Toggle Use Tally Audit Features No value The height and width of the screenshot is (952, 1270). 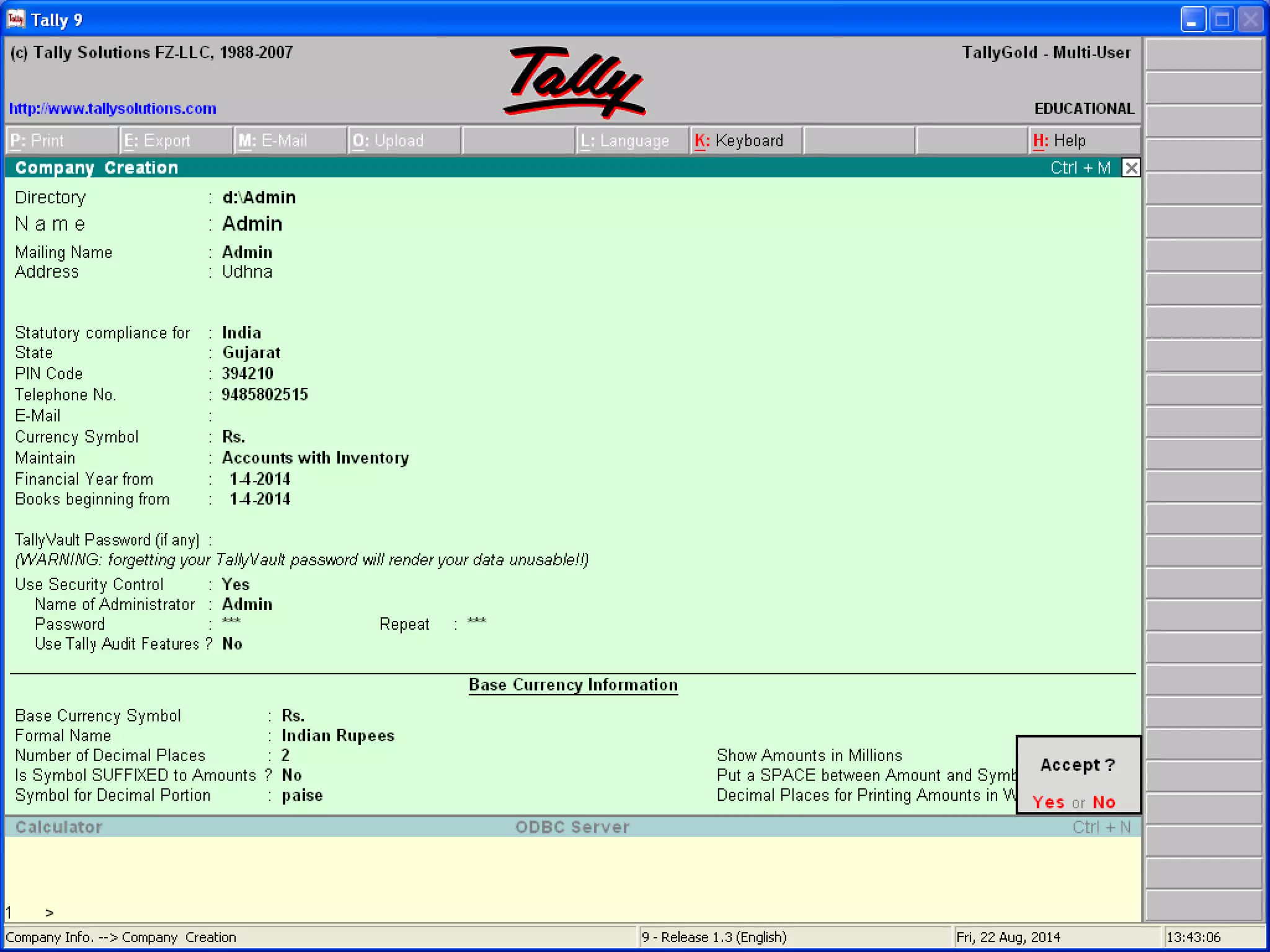pos(232,644)
